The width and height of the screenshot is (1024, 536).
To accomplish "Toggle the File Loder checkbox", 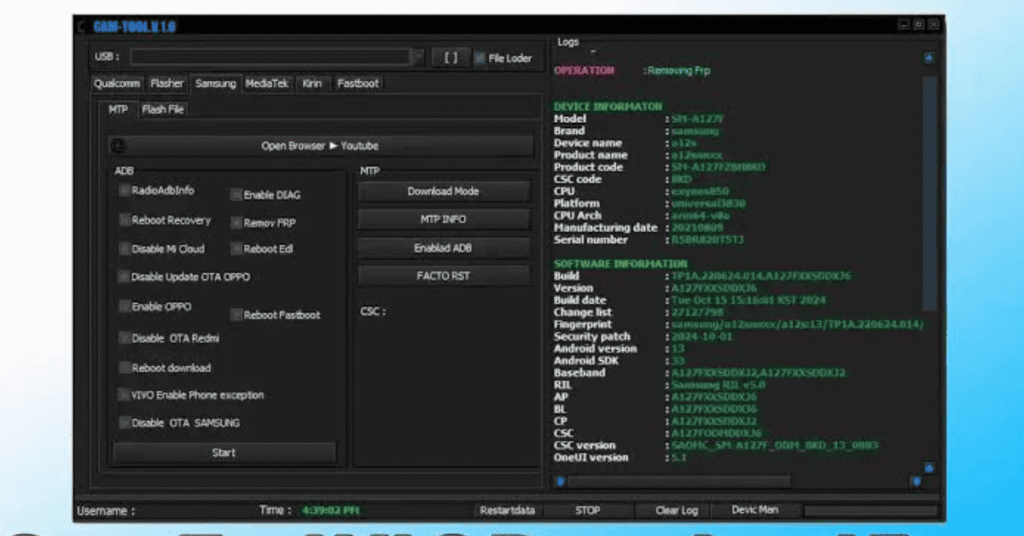I will pyautogui.click(x=480, y=58).
